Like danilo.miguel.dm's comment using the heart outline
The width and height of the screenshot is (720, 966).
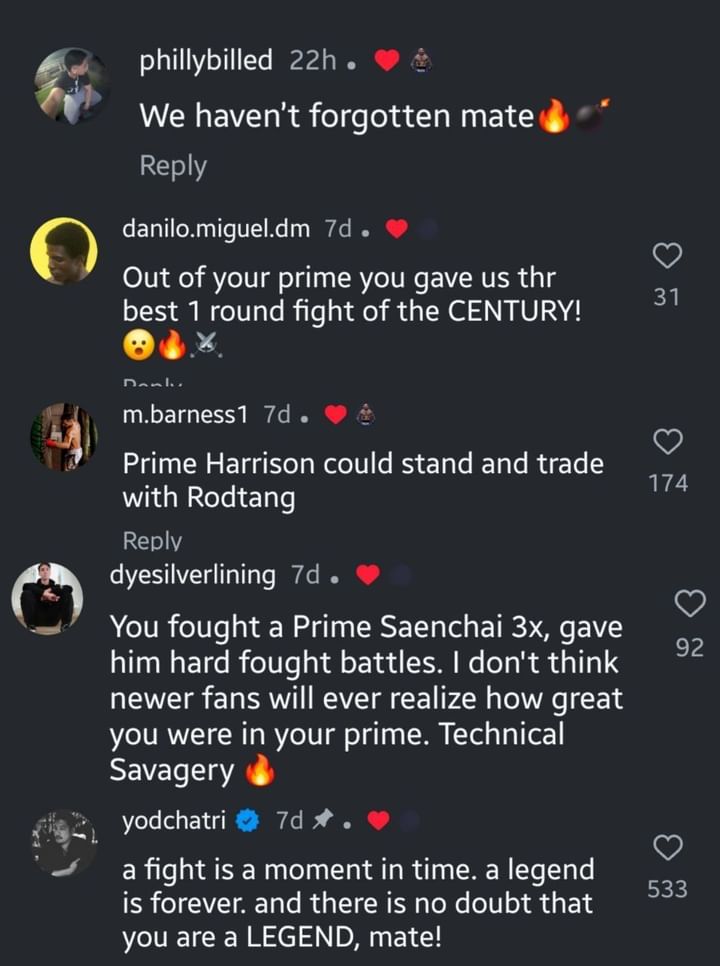click(x=668, y=258)
